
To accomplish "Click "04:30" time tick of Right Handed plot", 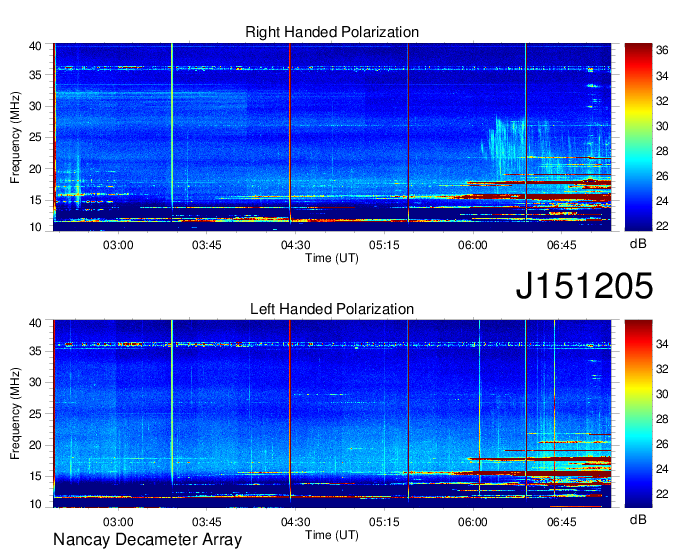I will pos(295,245).
